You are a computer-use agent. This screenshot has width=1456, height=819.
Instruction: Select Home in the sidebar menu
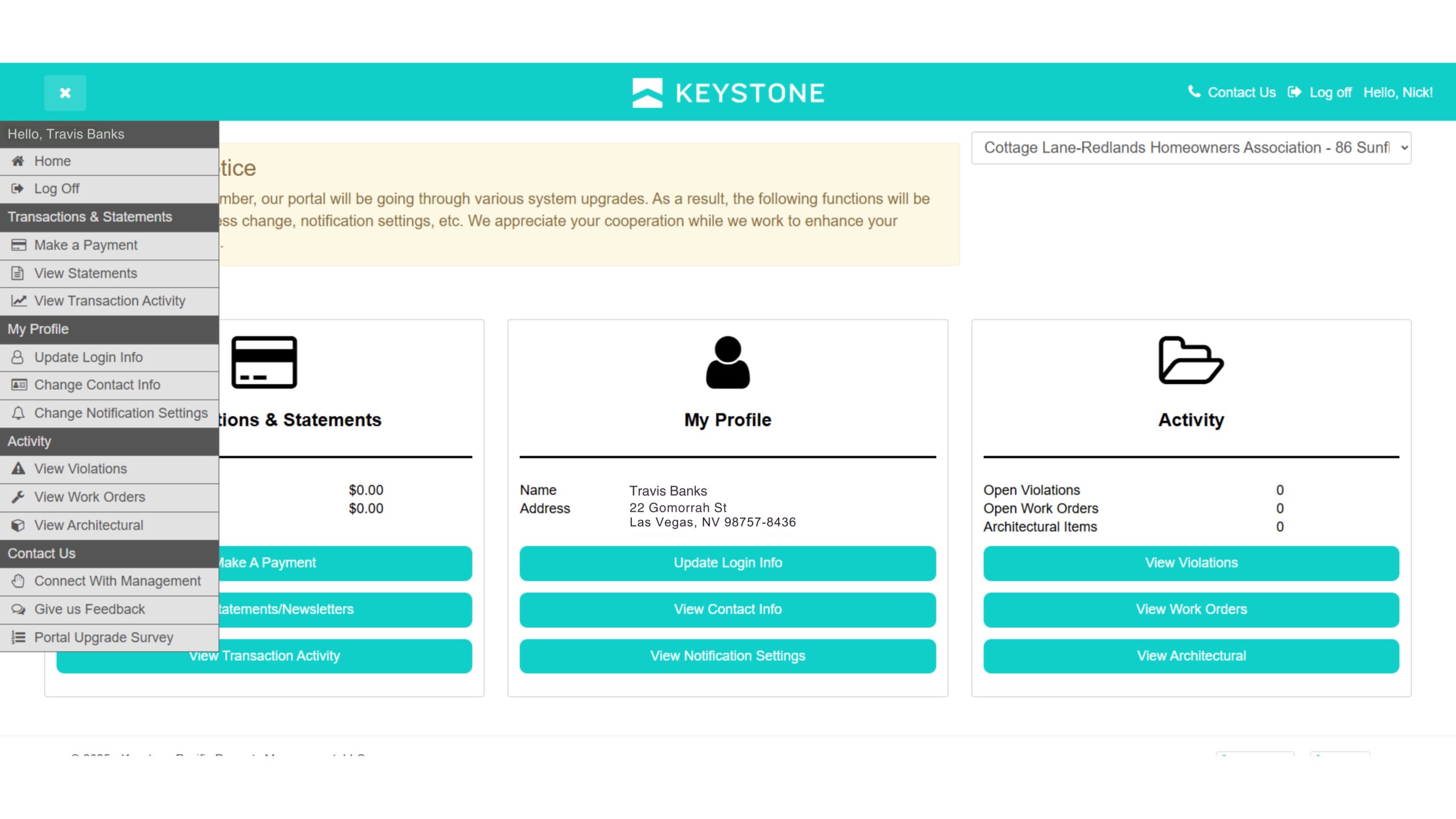coord(109,162)
